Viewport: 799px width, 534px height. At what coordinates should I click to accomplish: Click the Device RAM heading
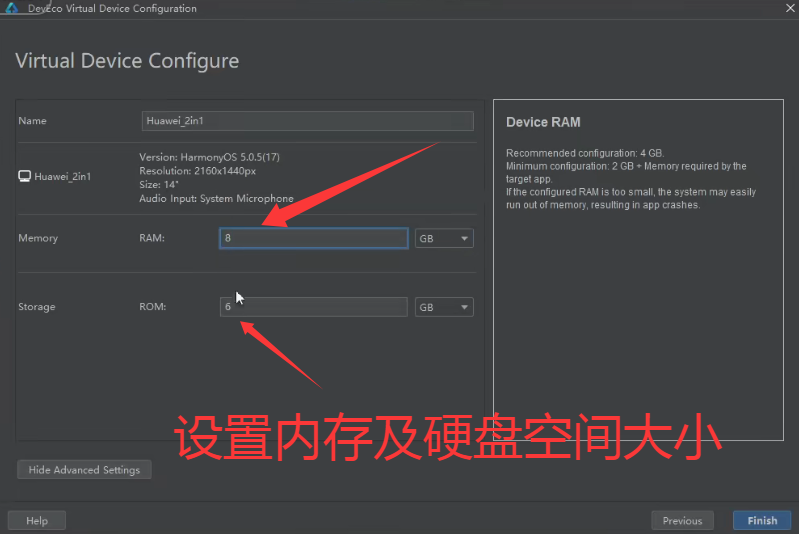tap(543, 122)
